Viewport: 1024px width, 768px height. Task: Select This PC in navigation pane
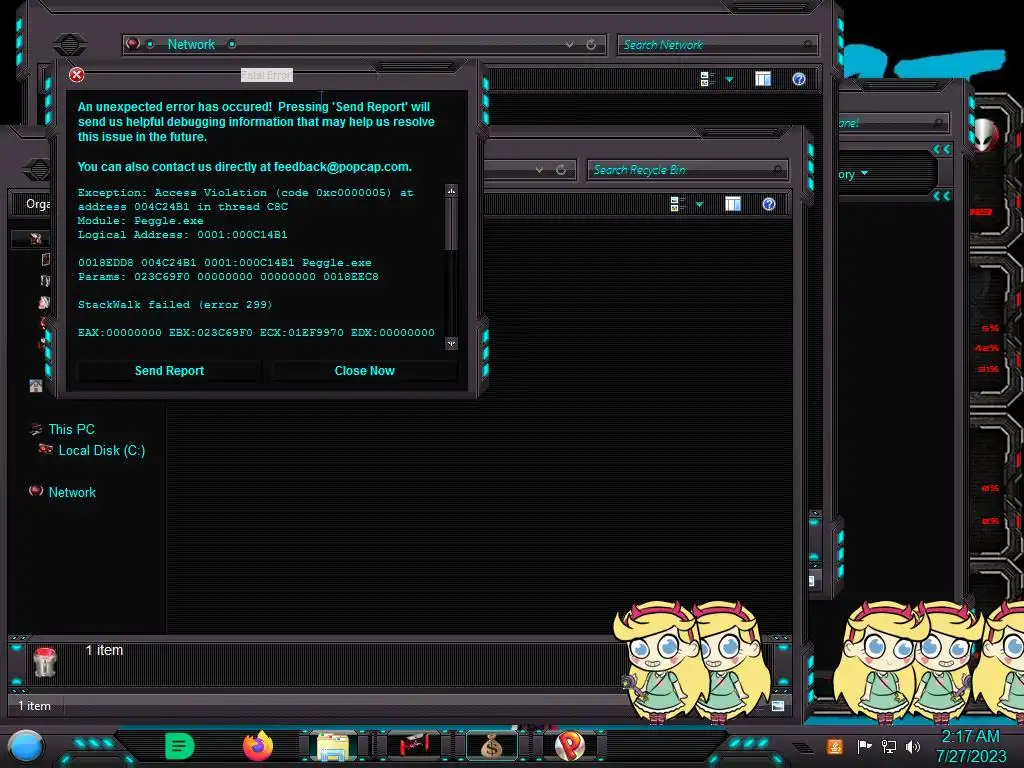71,429
